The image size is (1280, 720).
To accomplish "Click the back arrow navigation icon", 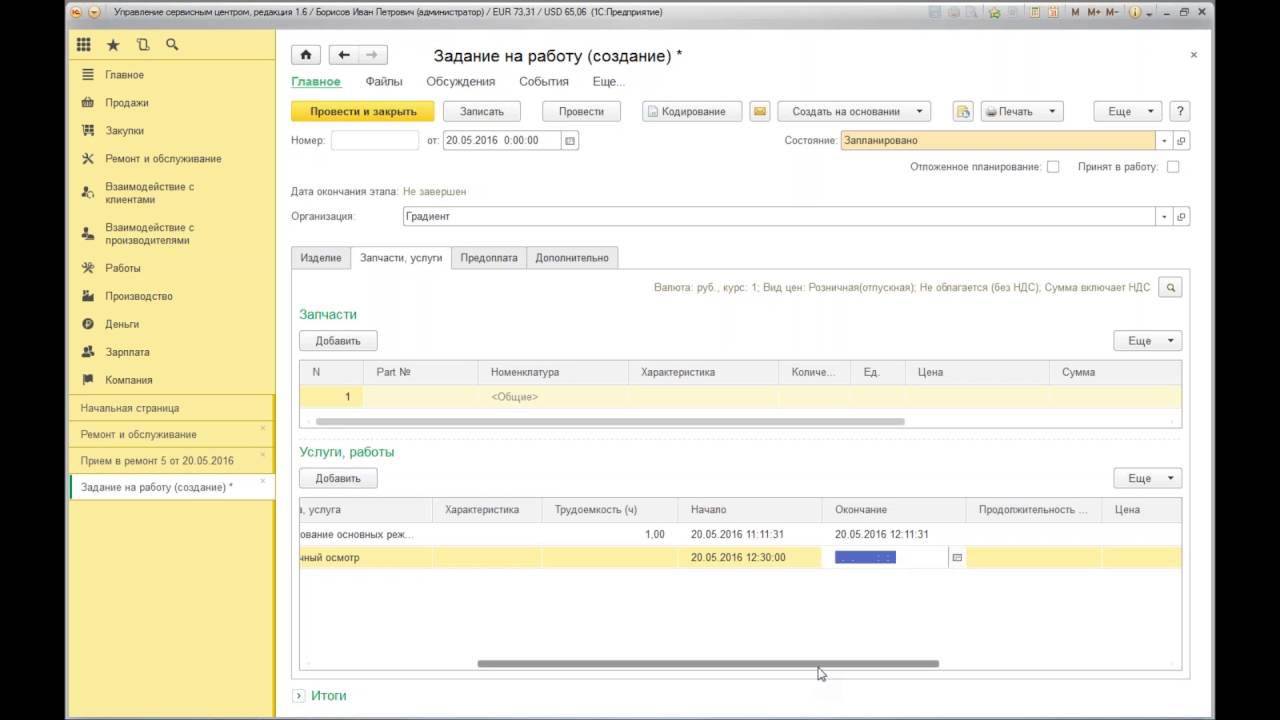I will [x=344, y=55].
